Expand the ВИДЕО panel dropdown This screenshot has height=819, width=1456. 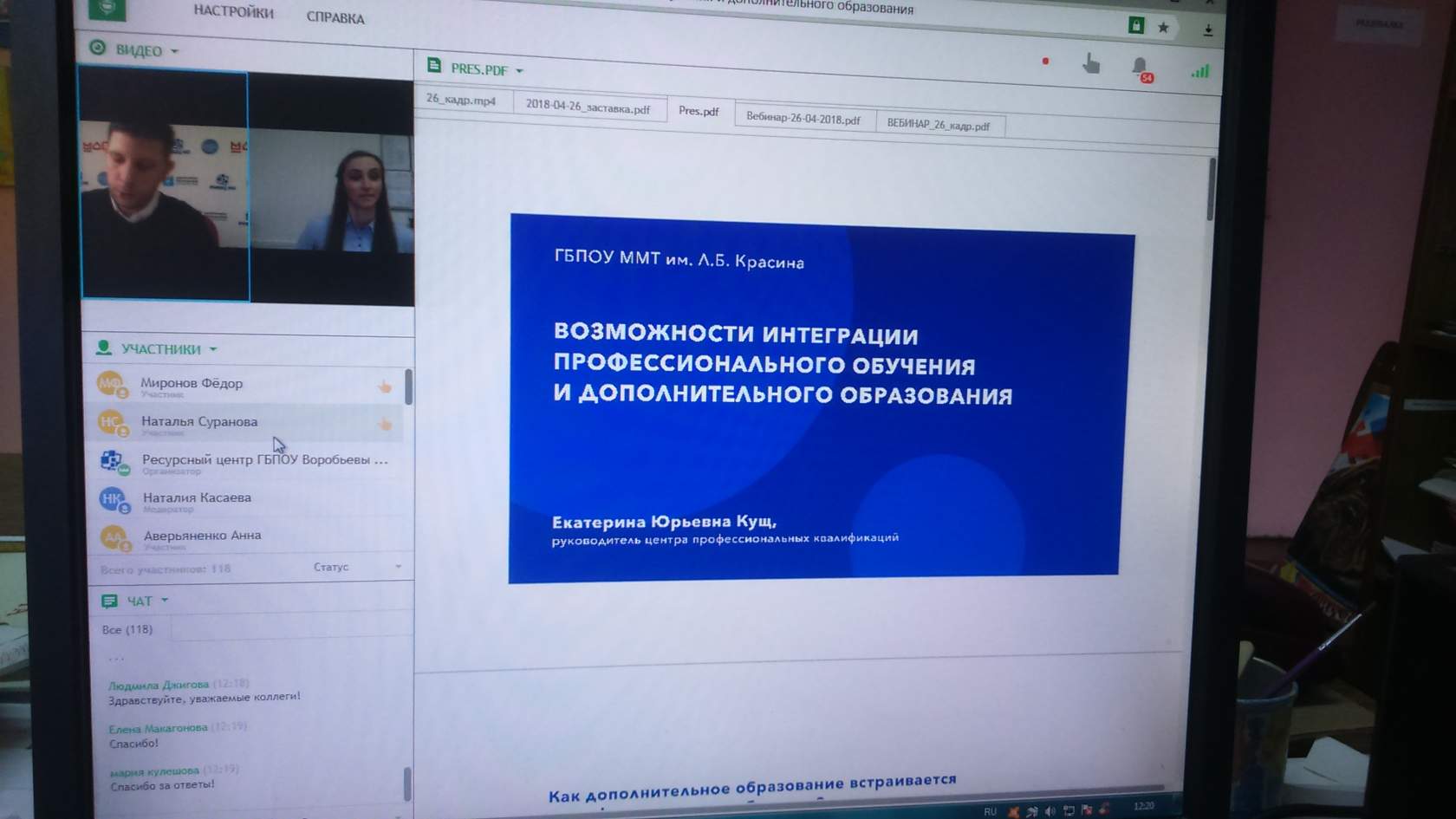pyautogui.click(x=174, y=51)
